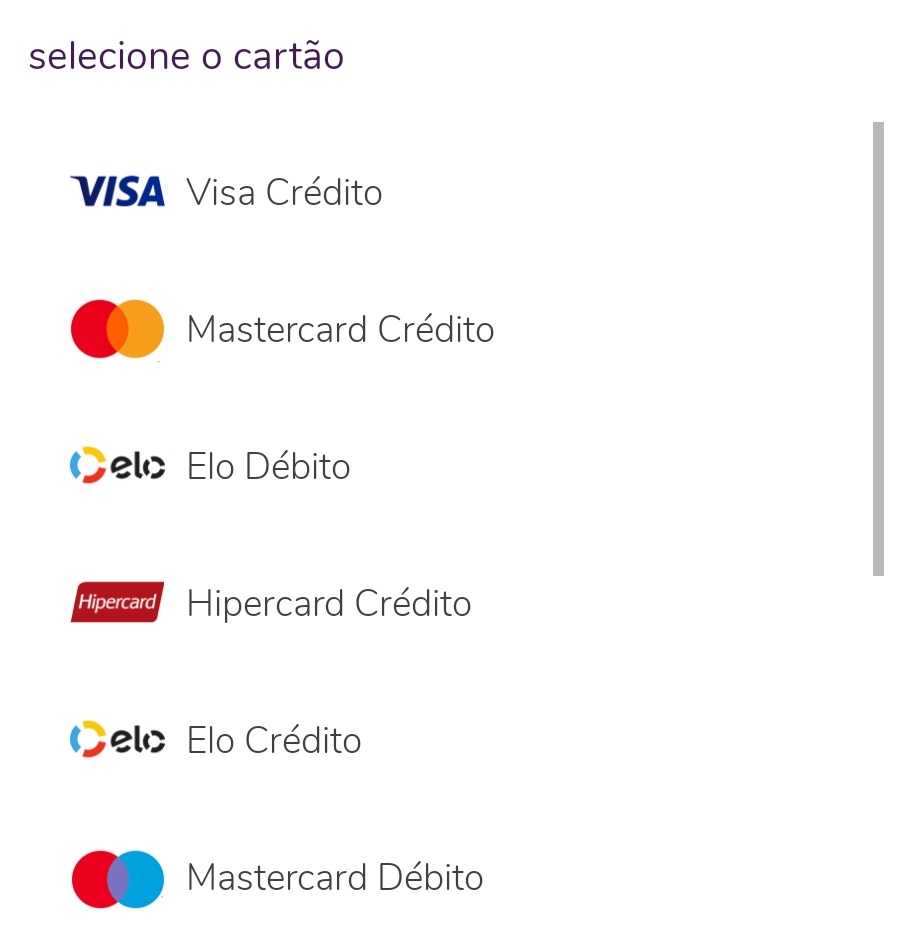Image resolution: width=910 pixels, height=940 pixels.
Task: Click the colorful ring of Elo Crédito logo
Action: click(88, 739)
